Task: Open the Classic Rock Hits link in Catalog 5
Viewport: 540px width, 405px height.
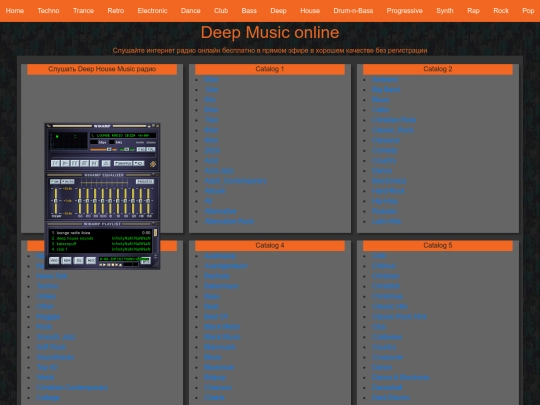Action: tap(399, 316)
